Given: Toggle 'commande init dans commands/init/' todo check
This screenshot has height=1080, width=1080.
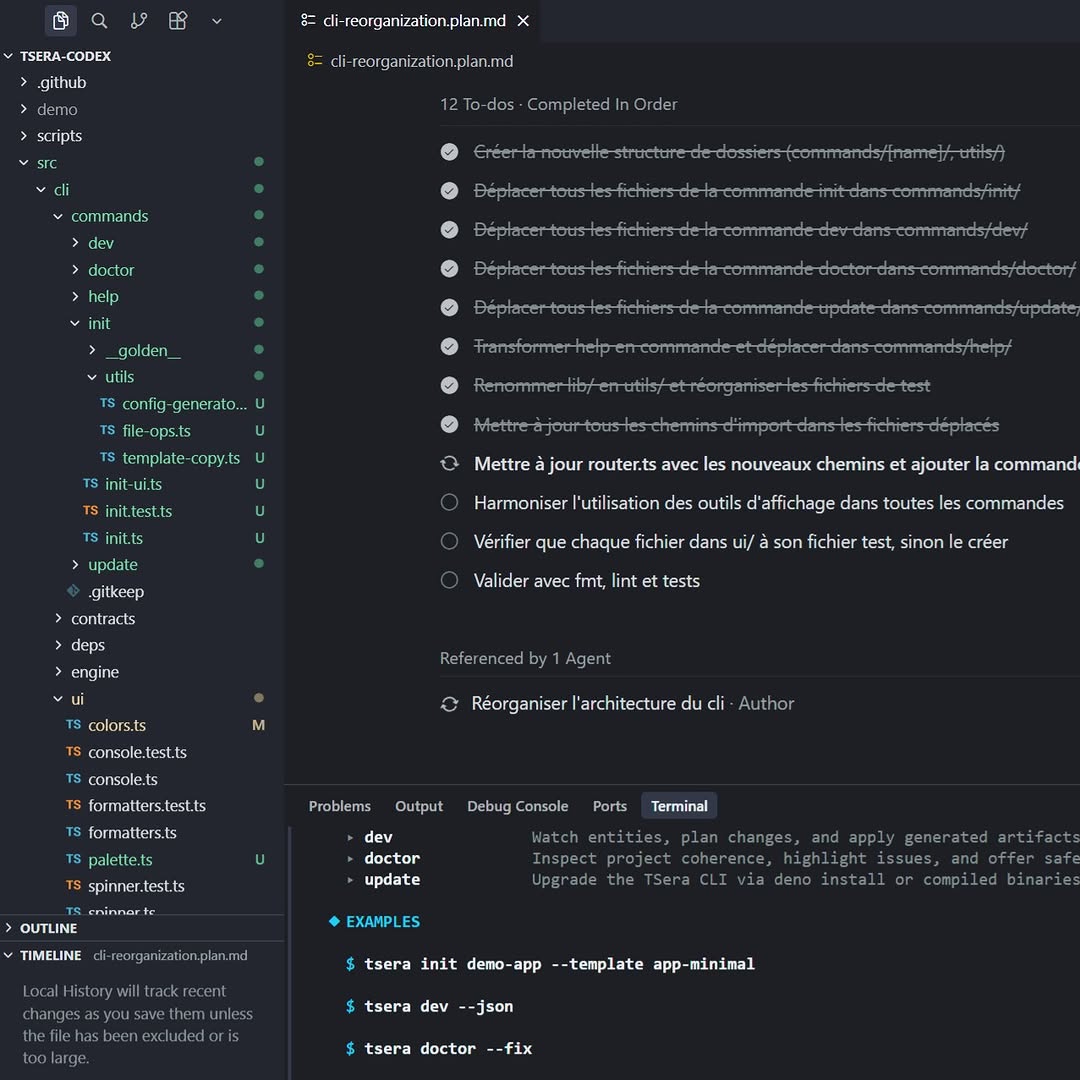Looking at the screenshot, I should 449,191.
